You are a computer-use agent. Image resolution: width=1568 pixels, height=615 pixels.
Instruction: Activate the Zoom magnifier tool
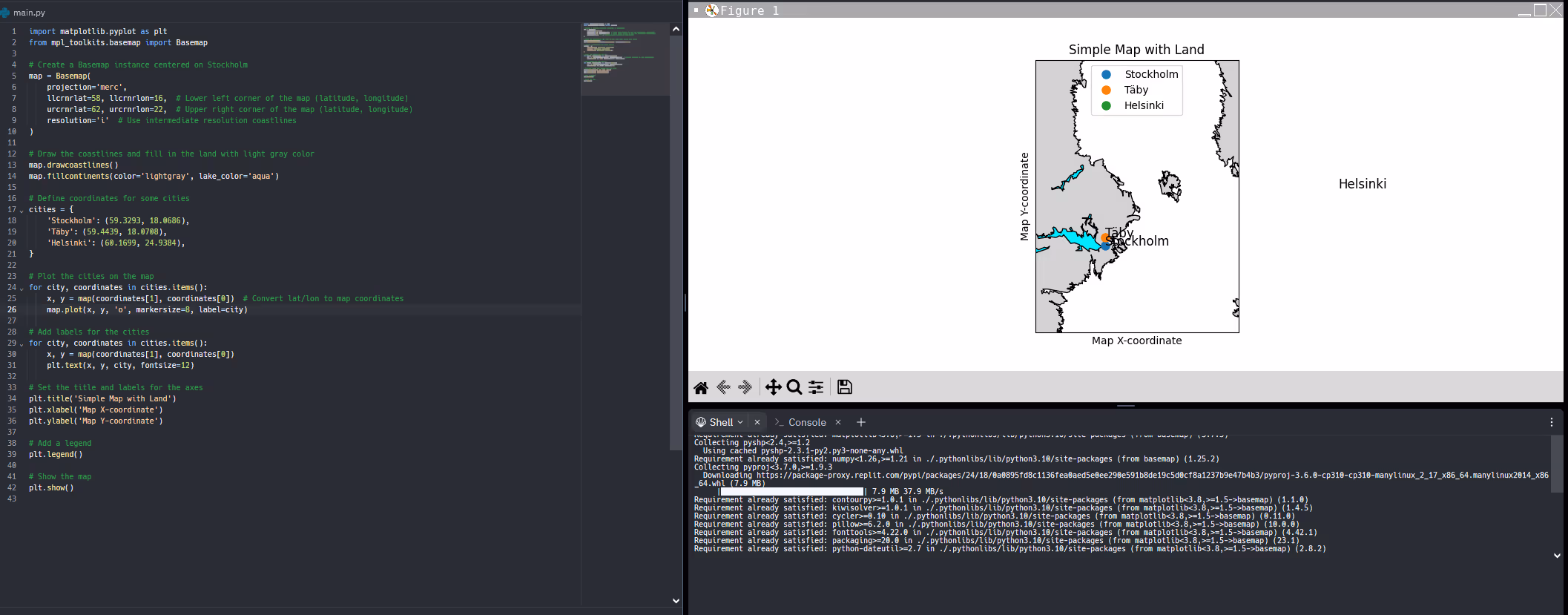[794, 387]
